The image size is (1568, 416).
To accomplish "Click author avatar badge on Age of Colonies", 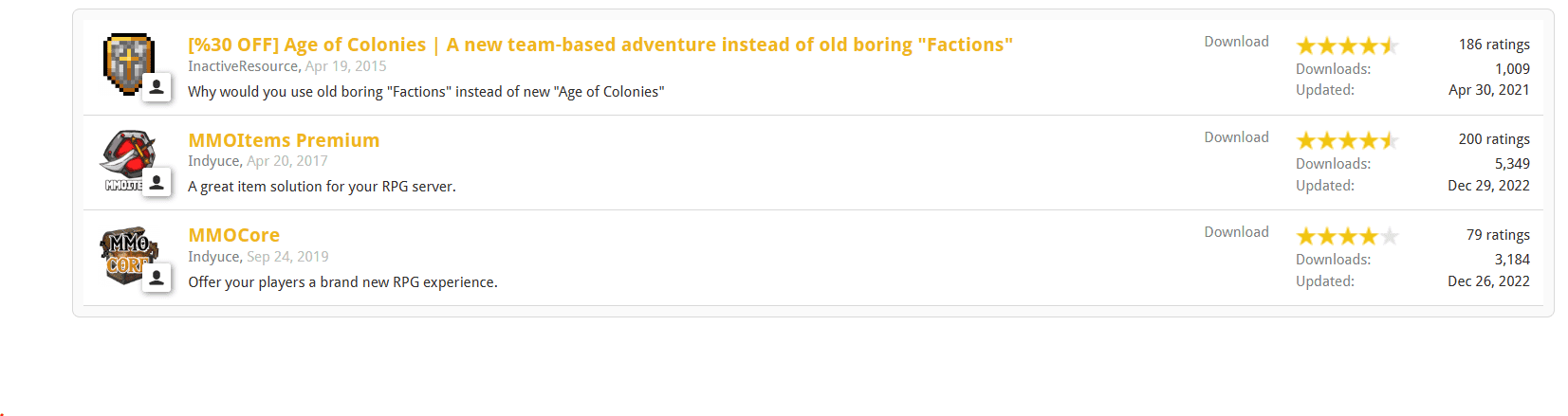I will pos(157,87).
